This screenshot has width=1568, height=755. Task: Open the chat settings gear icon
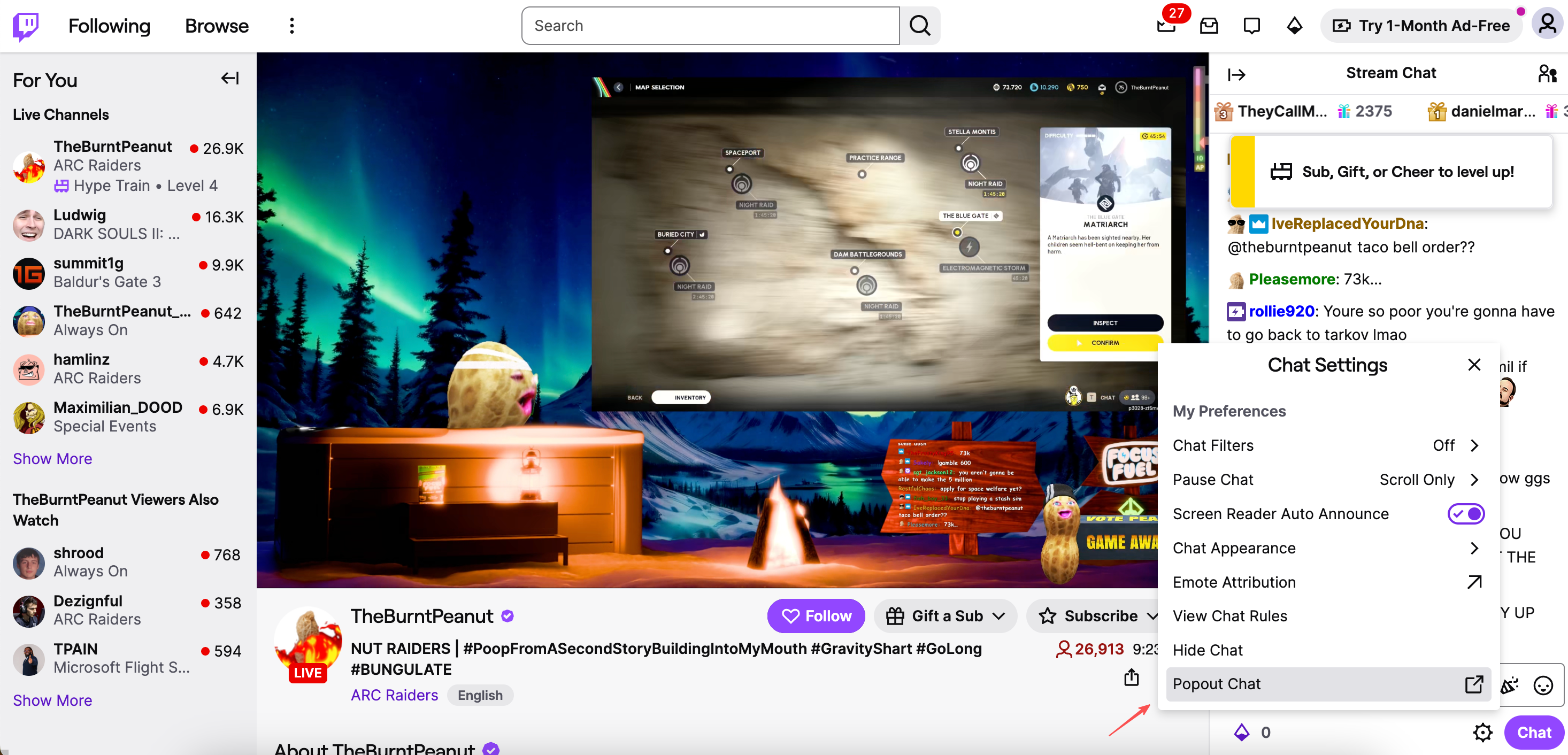click(x=1483, y=733)
